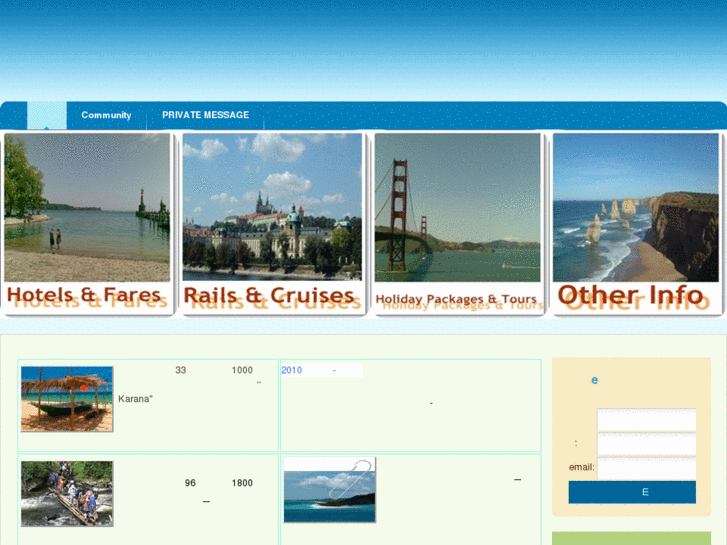
Task: Open the blue 2010 article link
Action: point(292,370)
